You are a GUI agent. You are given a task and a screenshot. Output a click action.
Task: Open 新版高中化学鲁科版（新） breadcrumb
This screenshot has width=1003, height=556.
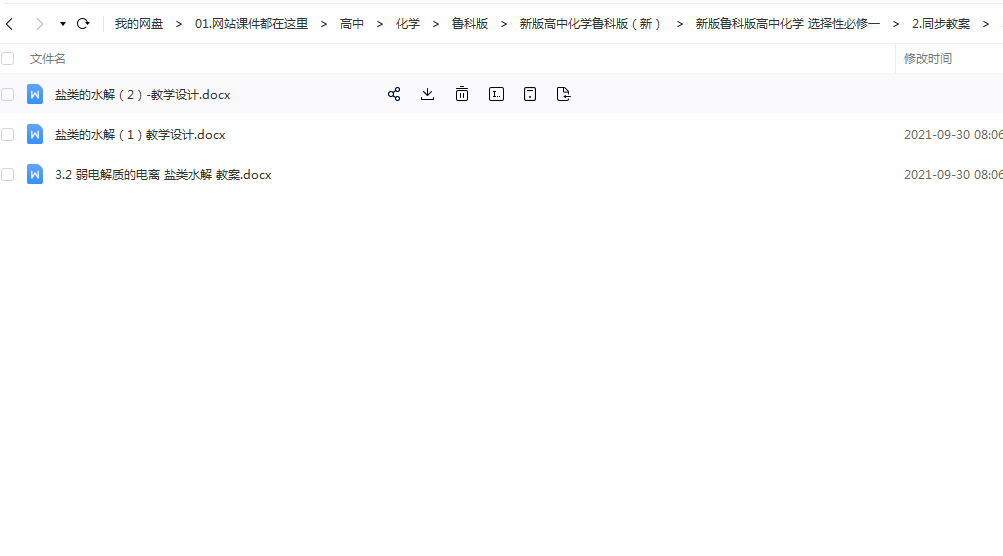click(590, 24)
